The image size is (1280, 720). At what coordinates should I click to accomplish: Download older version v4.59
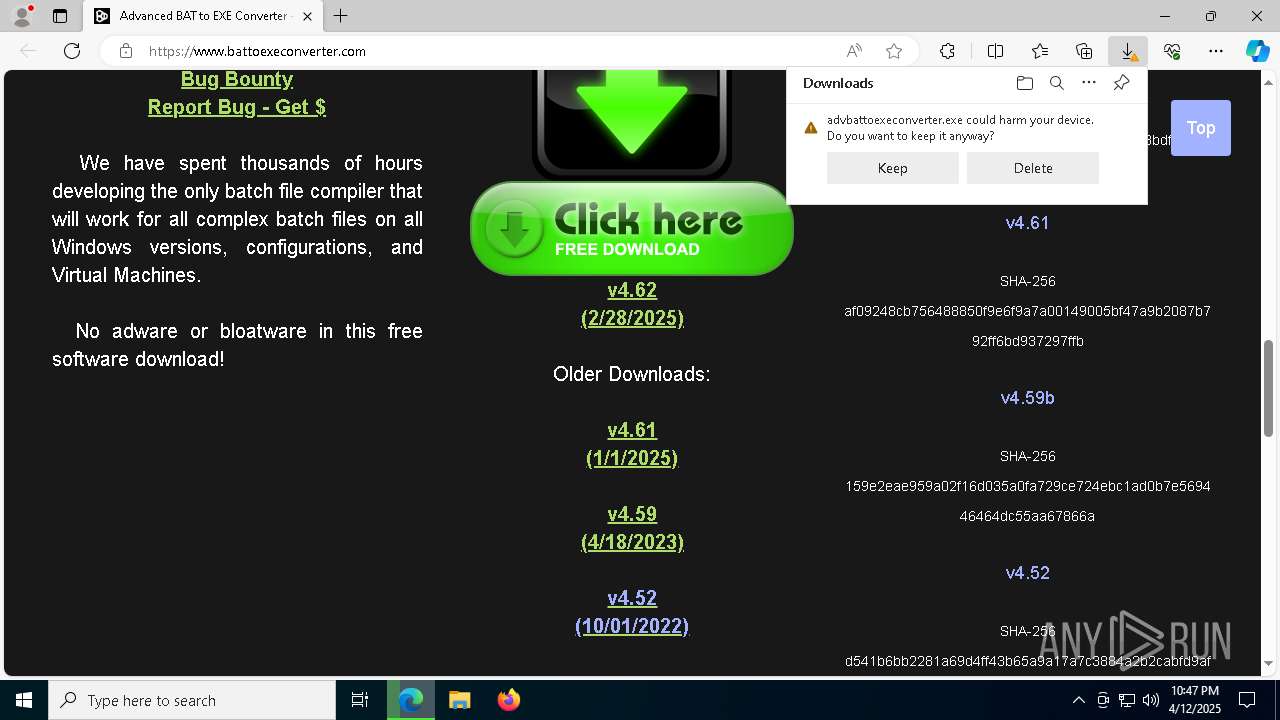(x=632, y=514)
